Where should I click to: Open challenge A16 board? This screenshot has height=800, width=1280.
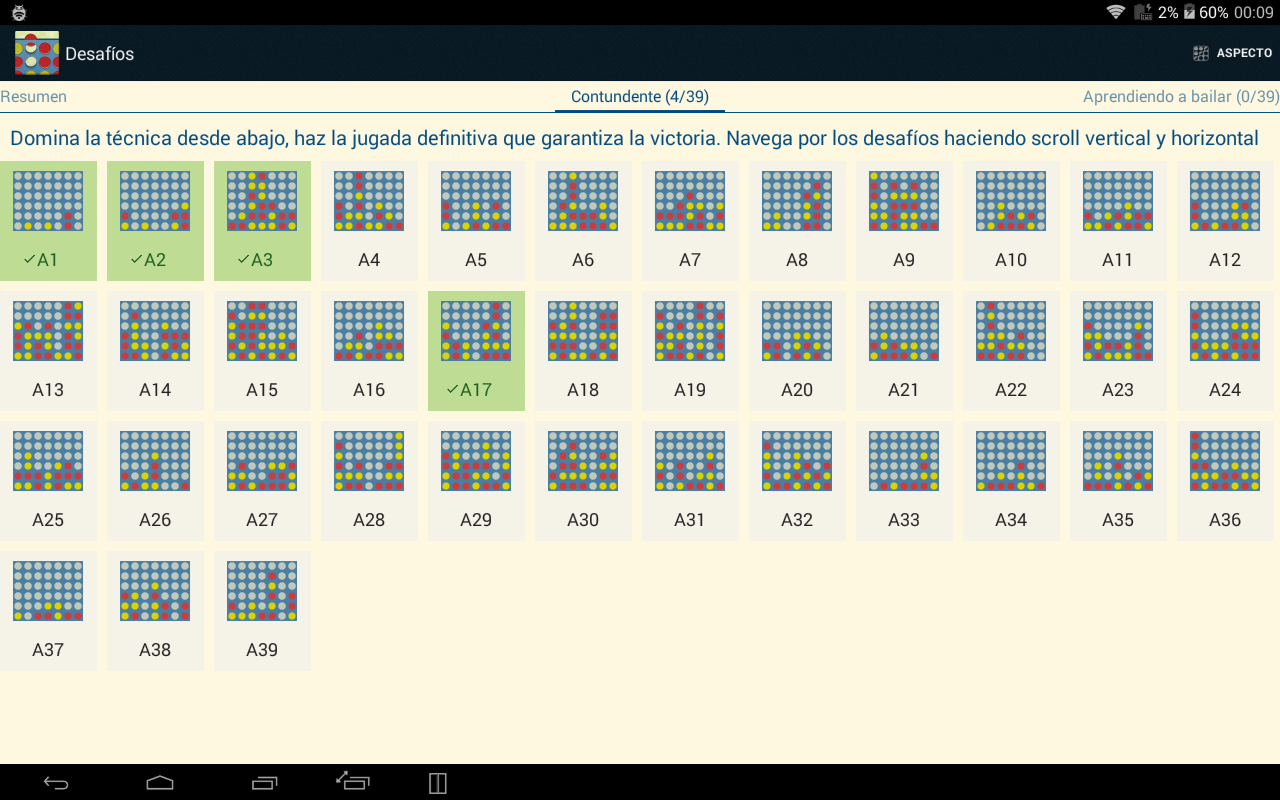pos(369,351)
